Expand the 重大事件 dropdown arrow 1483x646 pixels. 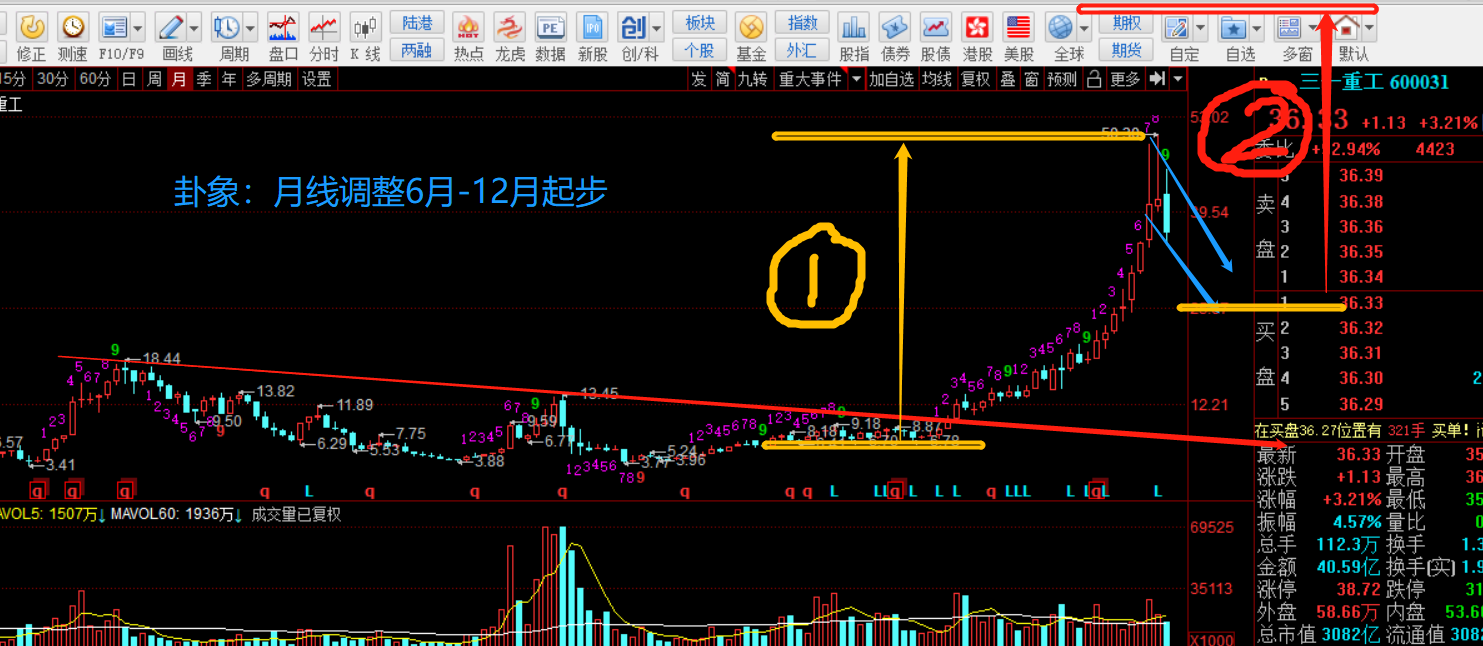click(857, 79)
